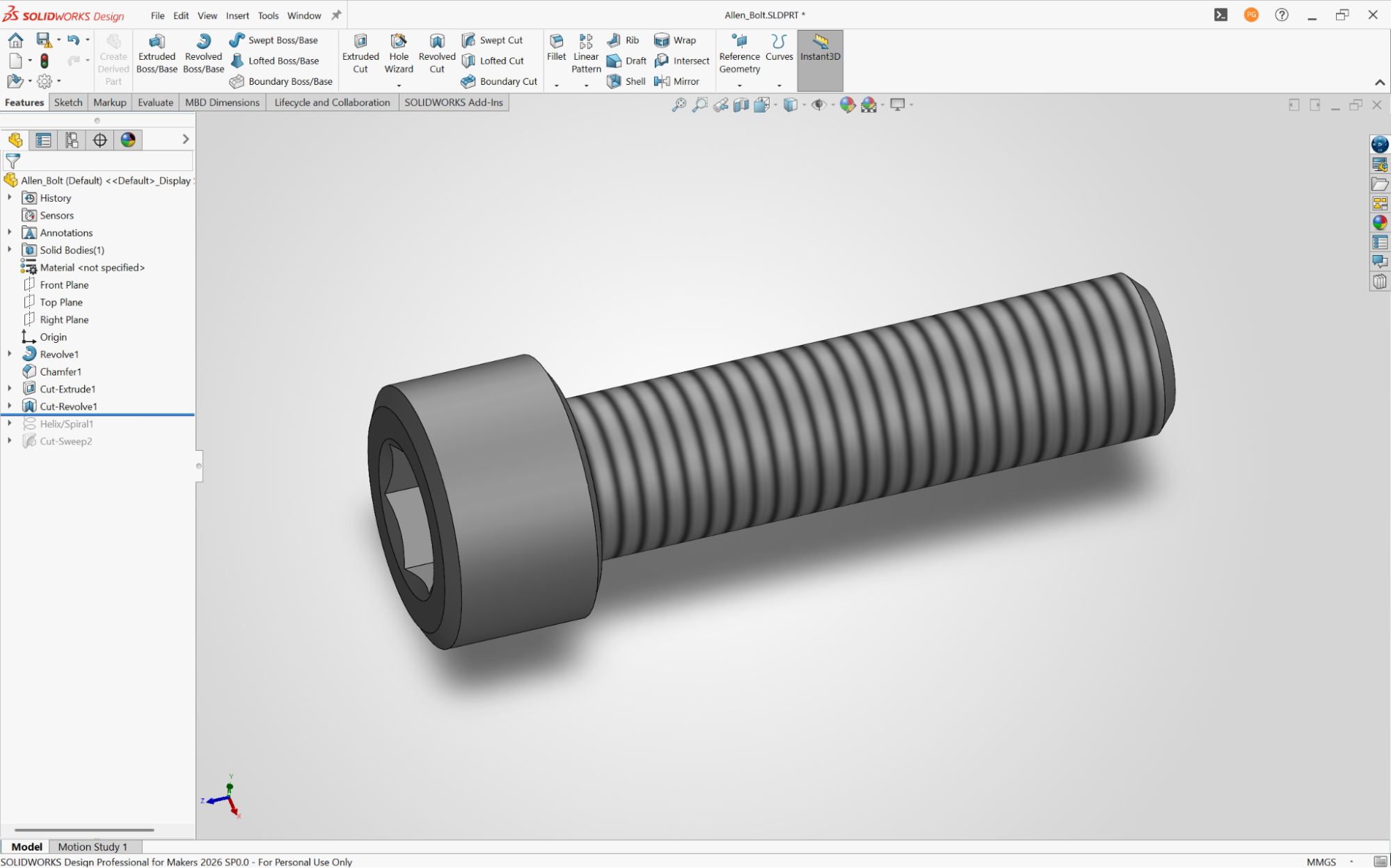
Task: Select the Revolved Cut tool
Action: click(437, 54)
